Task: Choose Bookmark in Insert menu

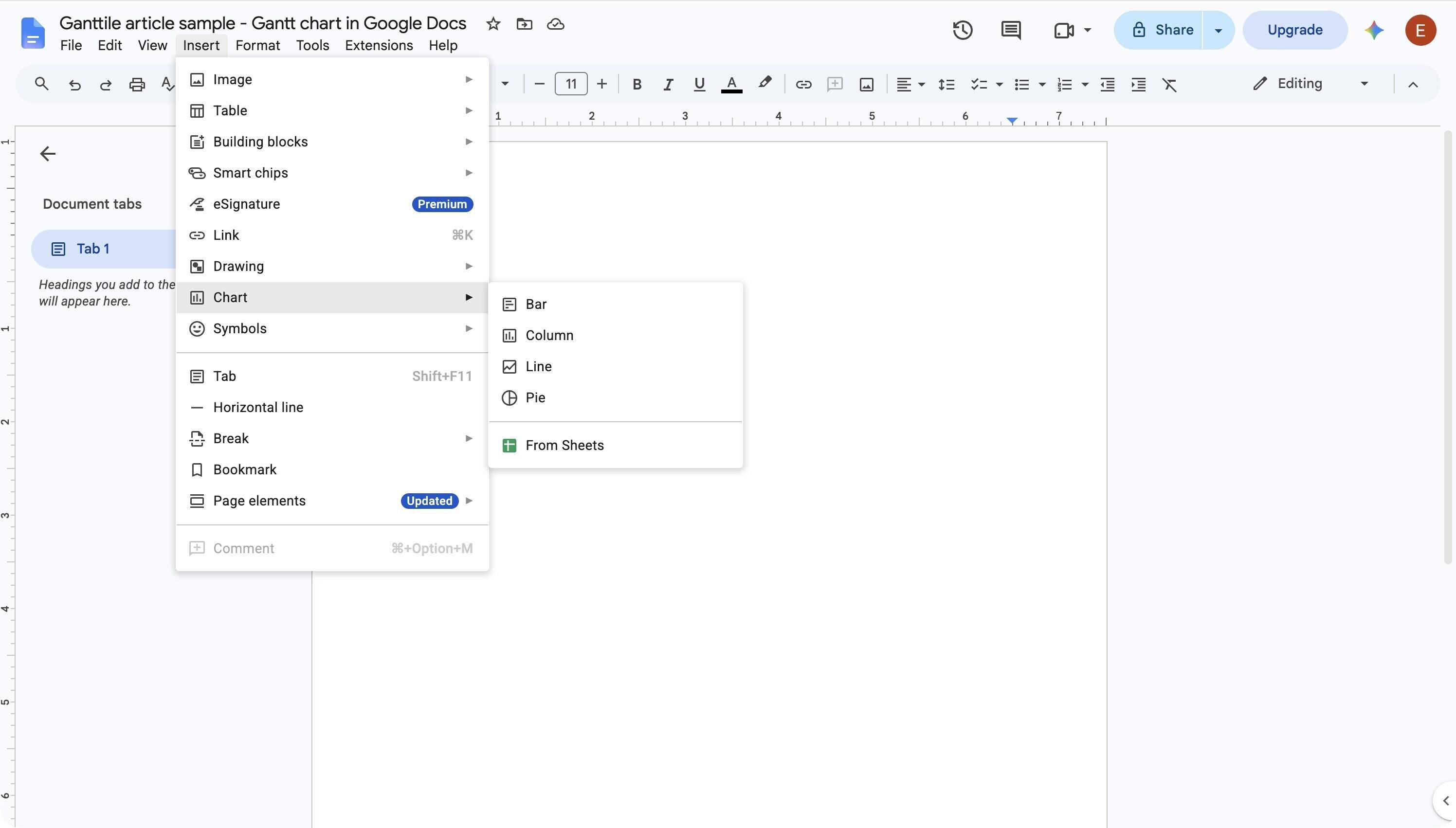Action: point(332,470)
